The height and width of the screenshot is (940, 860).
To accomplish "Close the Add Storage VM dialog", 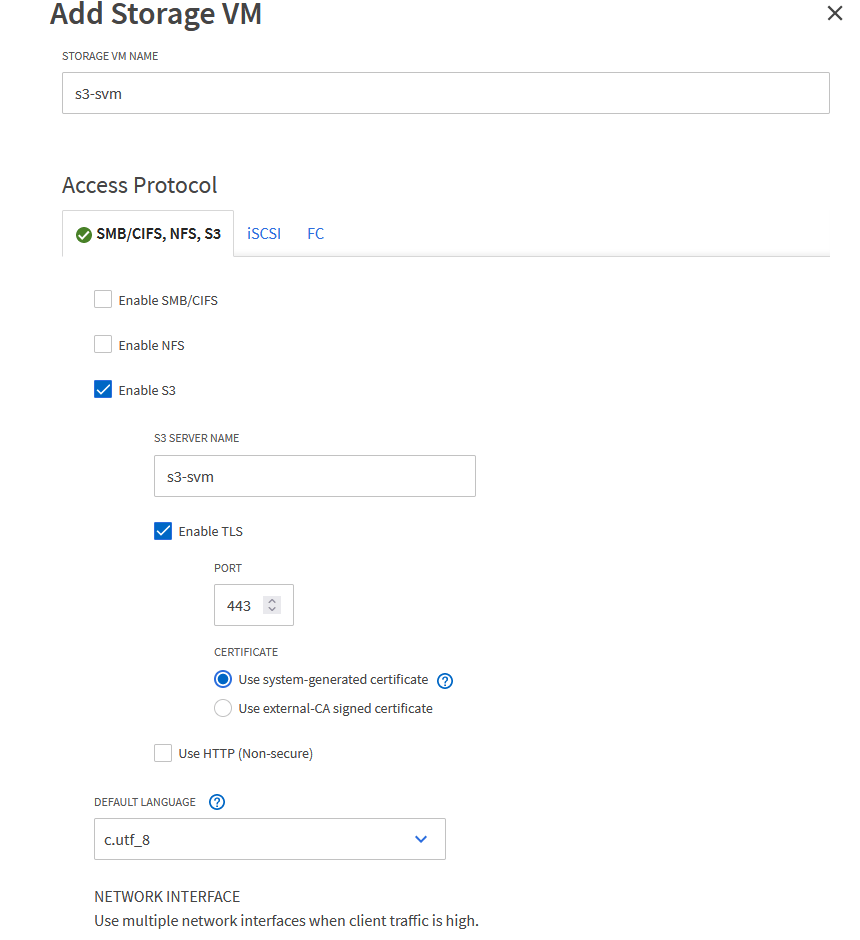I will [835, 14].
